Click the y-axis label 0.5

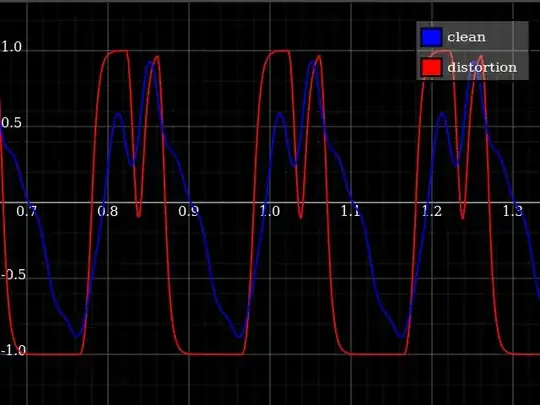[x=11, y=123]
